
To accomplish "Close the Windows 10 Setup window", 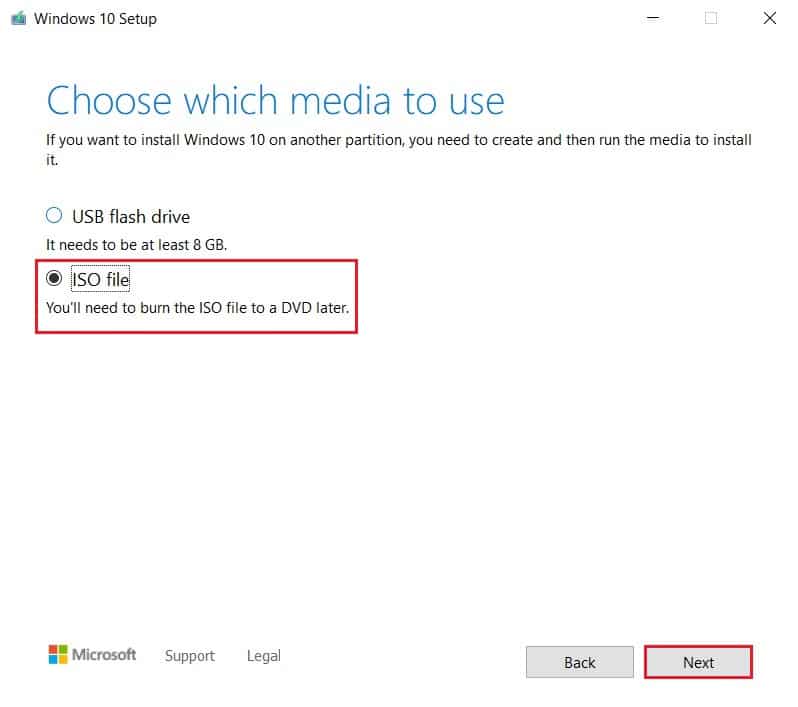I will point(769,18).
